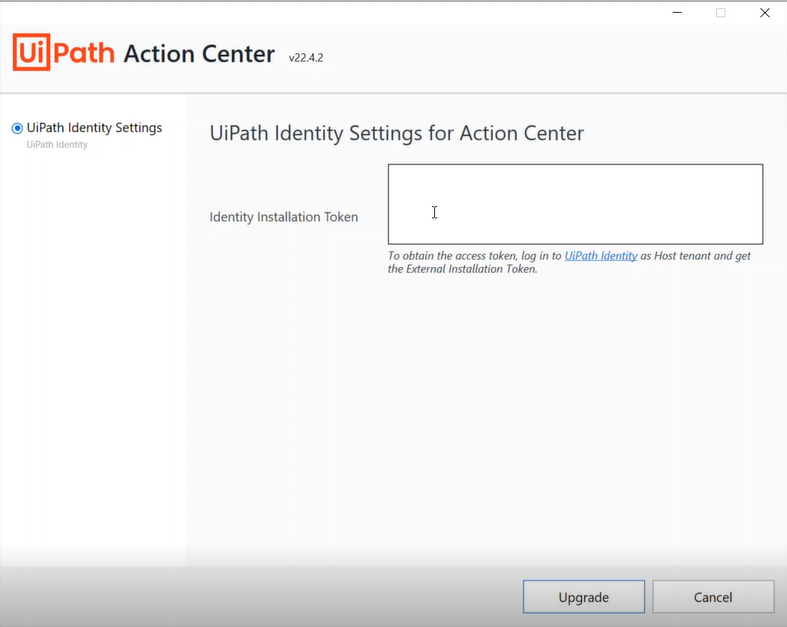Minimize the installer window

pos(676,13)
